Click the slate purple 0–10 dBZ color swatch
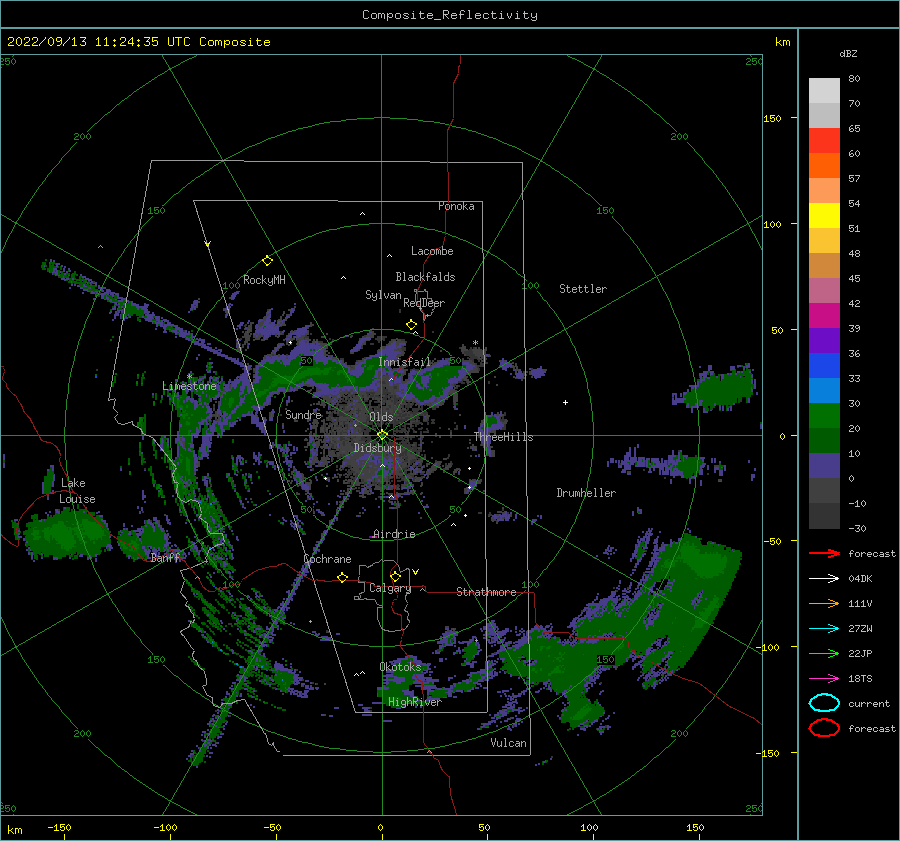The width and height of the screenshot is (900, 841). click(x=824, y=466)
